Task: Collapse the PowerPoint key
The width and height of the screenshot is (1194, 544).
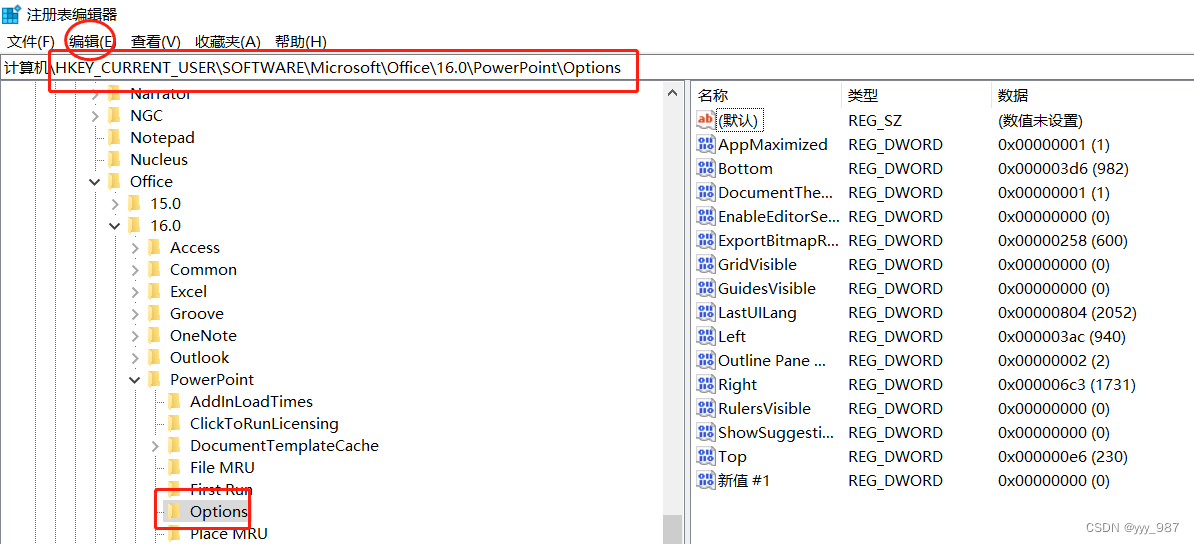Action: [x=135, y=379]
